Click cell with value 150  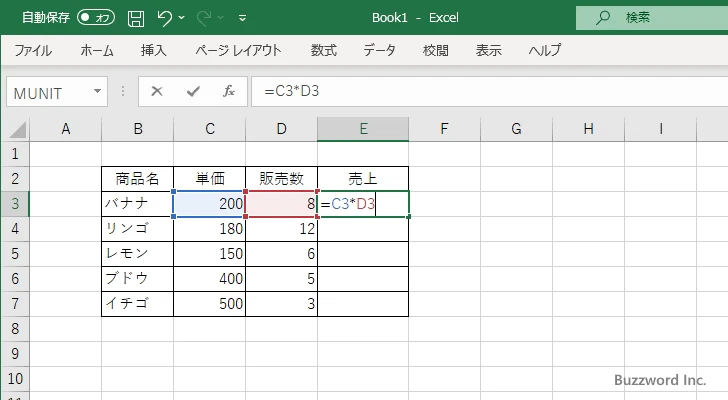(210, 254)
